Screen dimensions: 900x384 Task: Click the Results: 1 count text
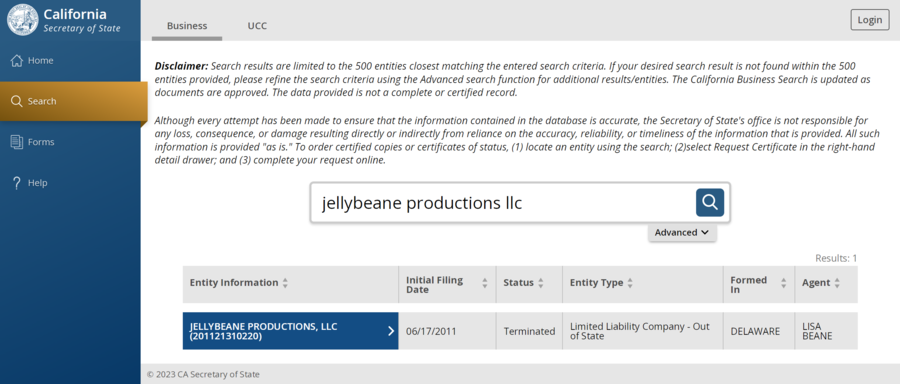[x=836, y=258]
